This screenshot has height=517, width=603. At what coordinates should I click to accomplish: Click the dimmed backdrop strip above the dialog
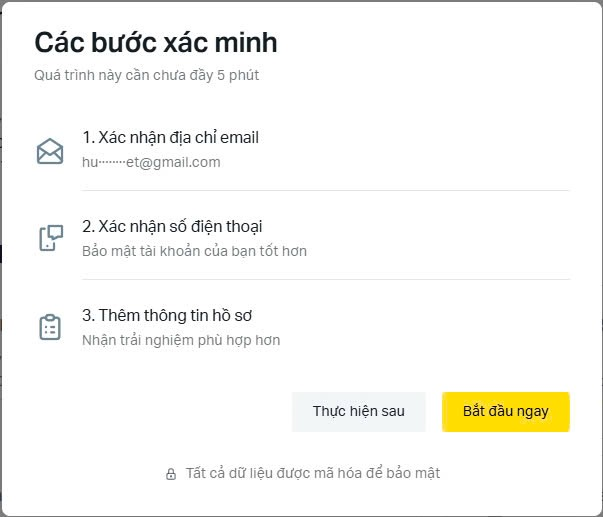click(x=300, y=2)
